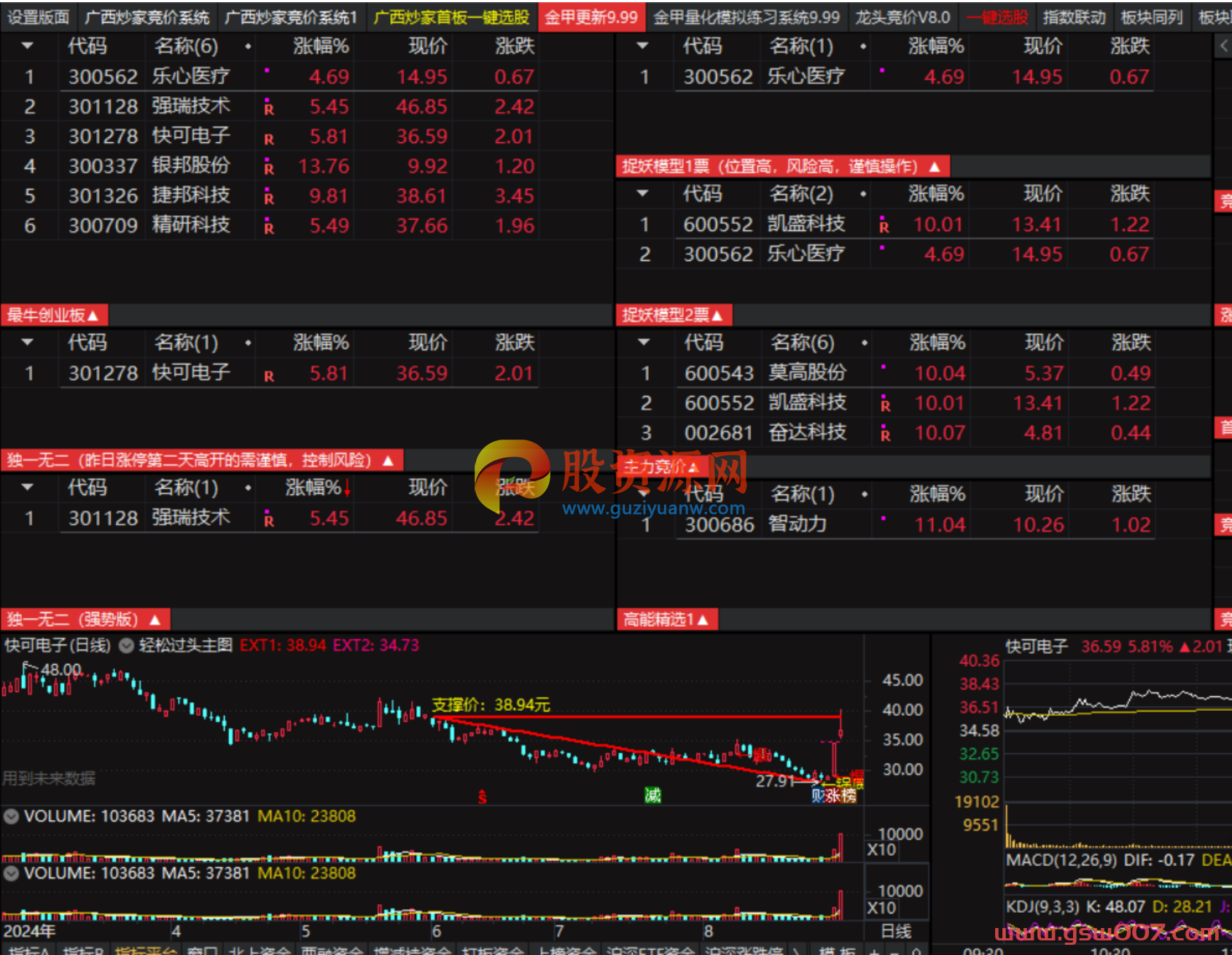Image resolution: width=1232 pixels, height=955 pixels.
Task: Open 金甲量化模拟练习系统9.99 tab
Action: click(746, 16)
